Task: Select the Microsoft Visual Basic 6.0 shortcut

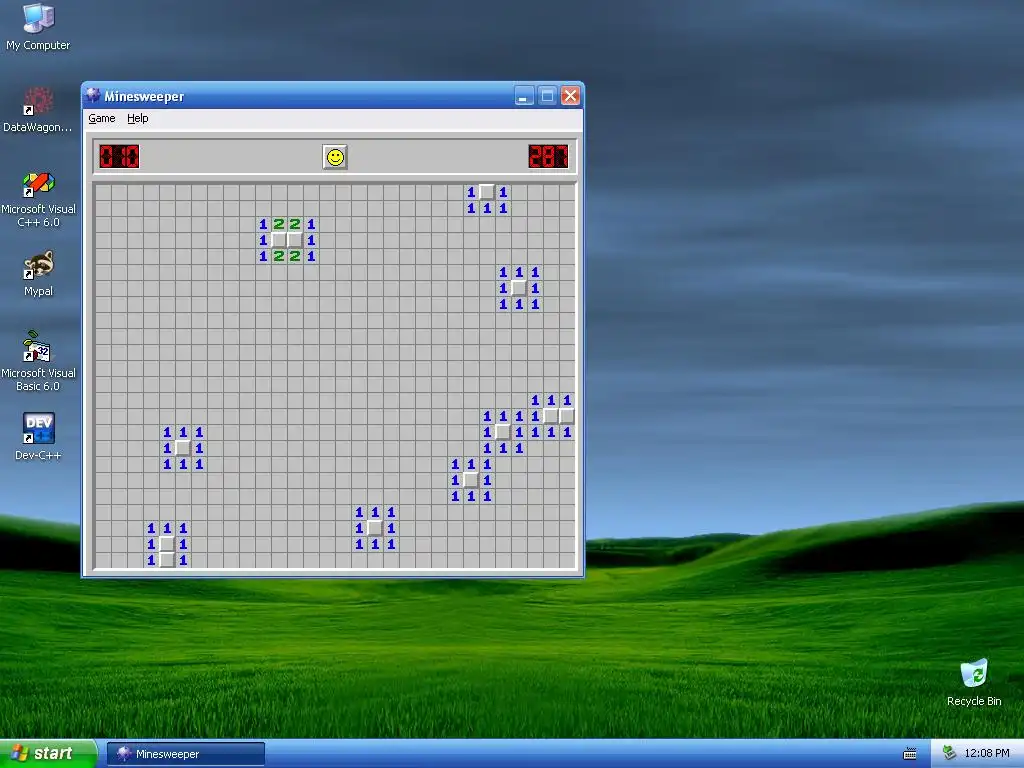Action: click(x=38, y=361)
